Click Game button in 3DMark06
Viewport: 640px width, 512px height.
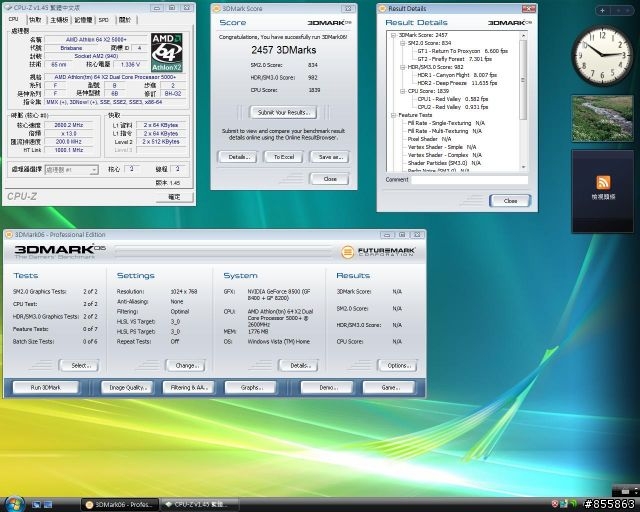[x=389, y=387]
